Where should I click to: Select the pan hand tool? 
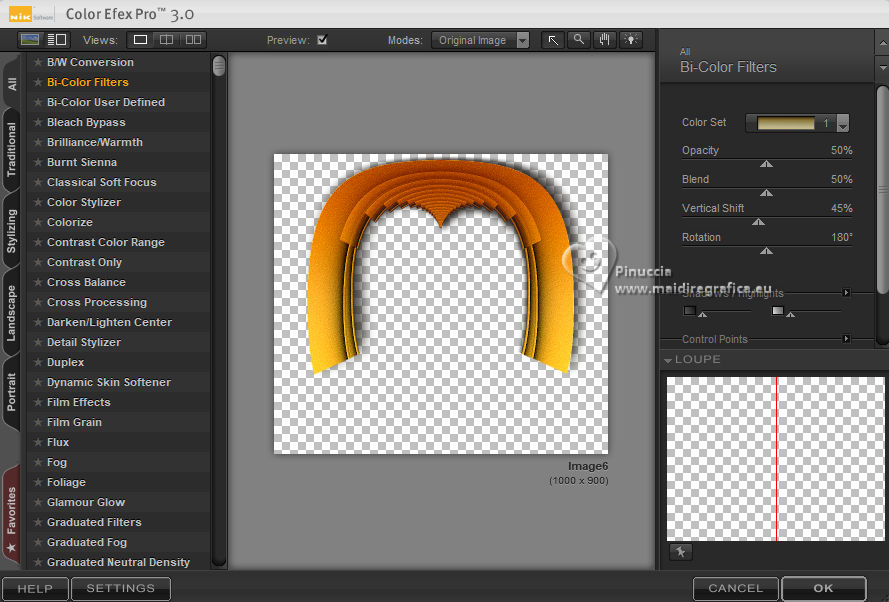point(604,40)
